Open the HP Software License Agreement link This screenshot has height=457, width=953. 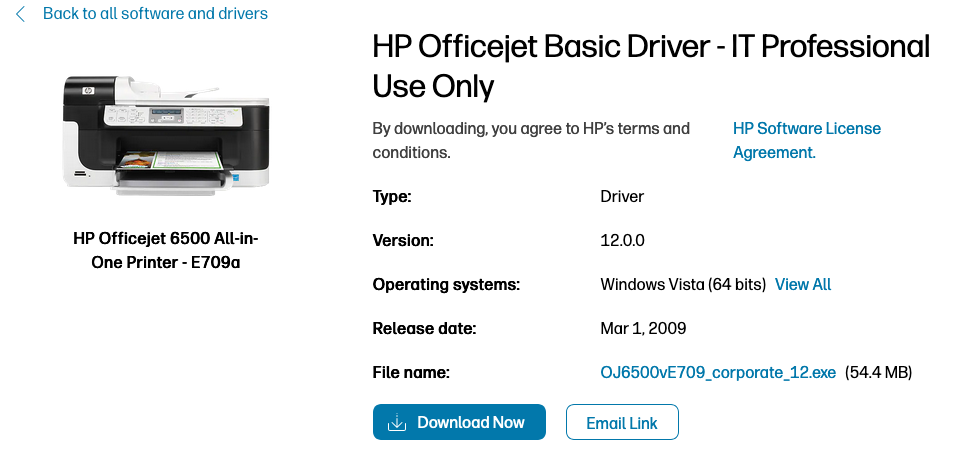tap(806, 141)
